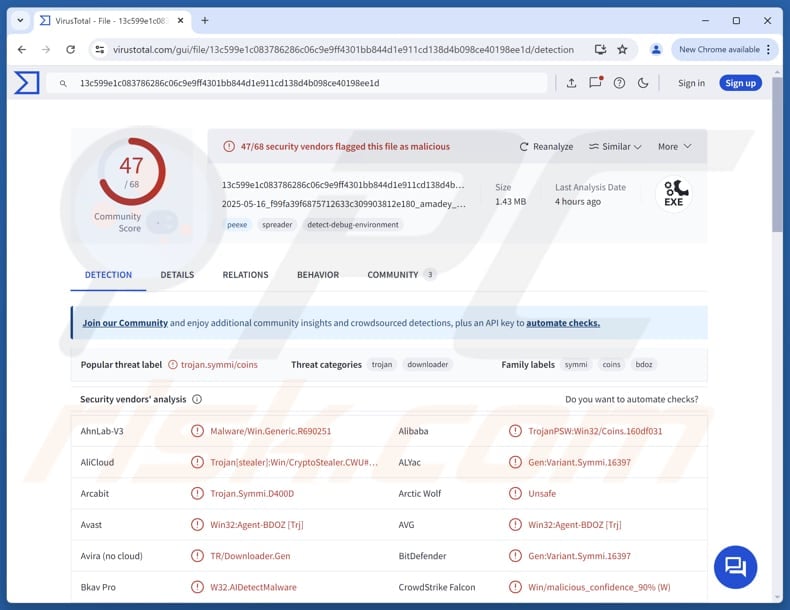Expand the More dropdown
The width and height of the screenshot is (790, 610).
[x=674, y=147]
